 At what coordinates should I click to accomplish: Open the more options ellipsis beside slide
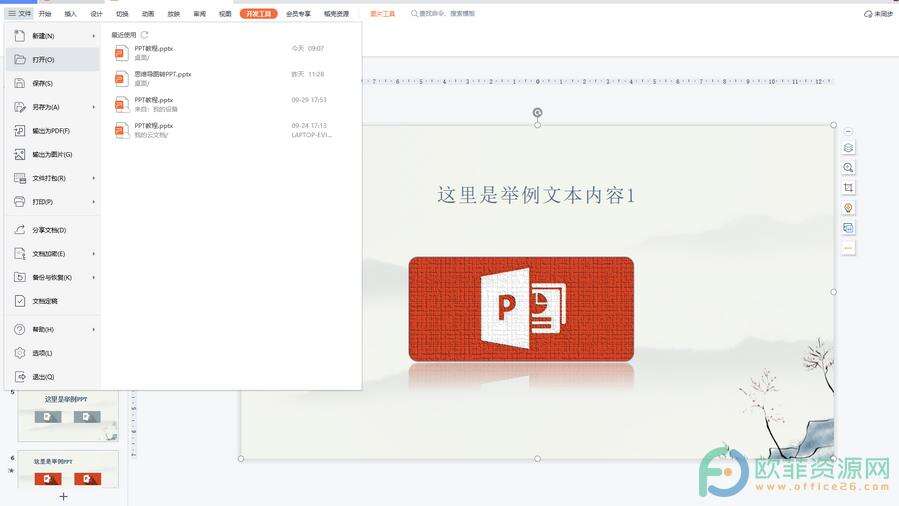[x=849, y=248]
